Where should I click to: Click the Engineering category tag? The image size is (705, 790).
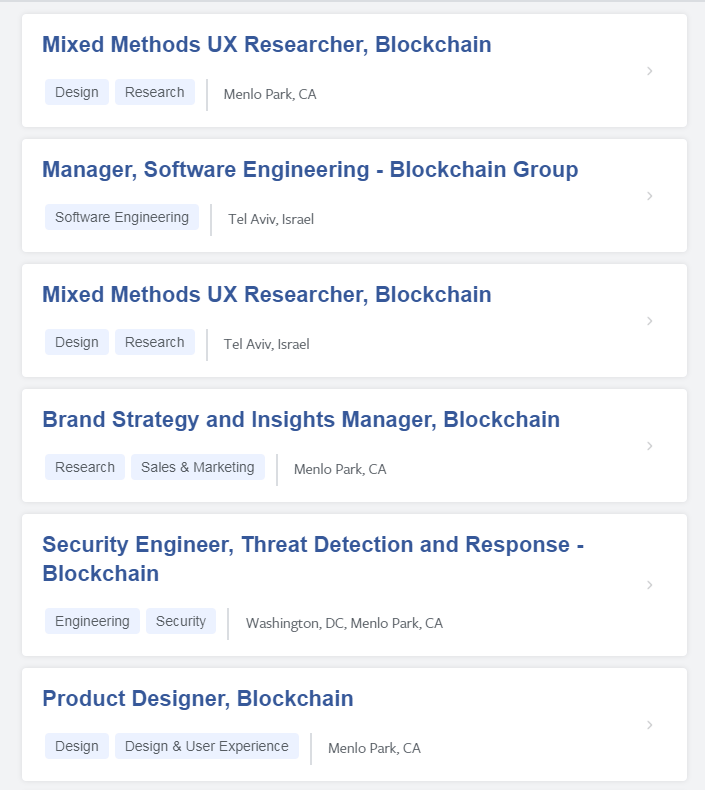coord(92,621)
